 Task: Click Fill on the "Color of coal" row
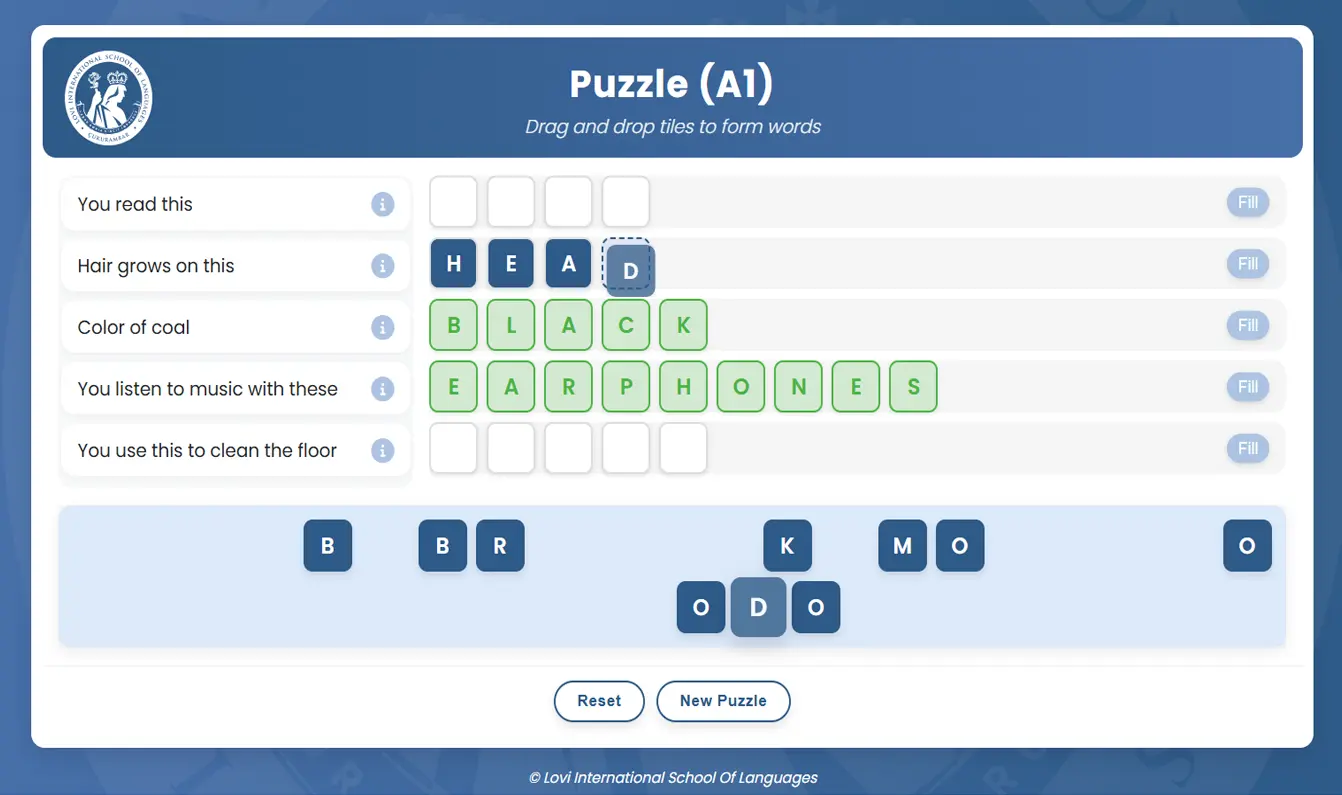tap(1247, 325)
